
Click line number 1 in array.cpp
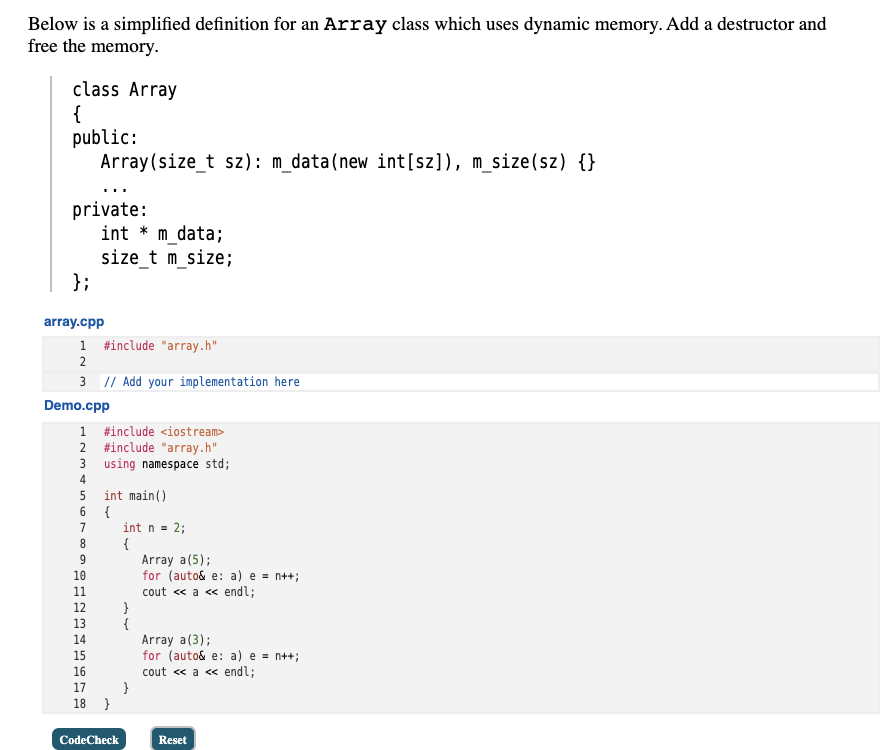[x=81, y=344]
